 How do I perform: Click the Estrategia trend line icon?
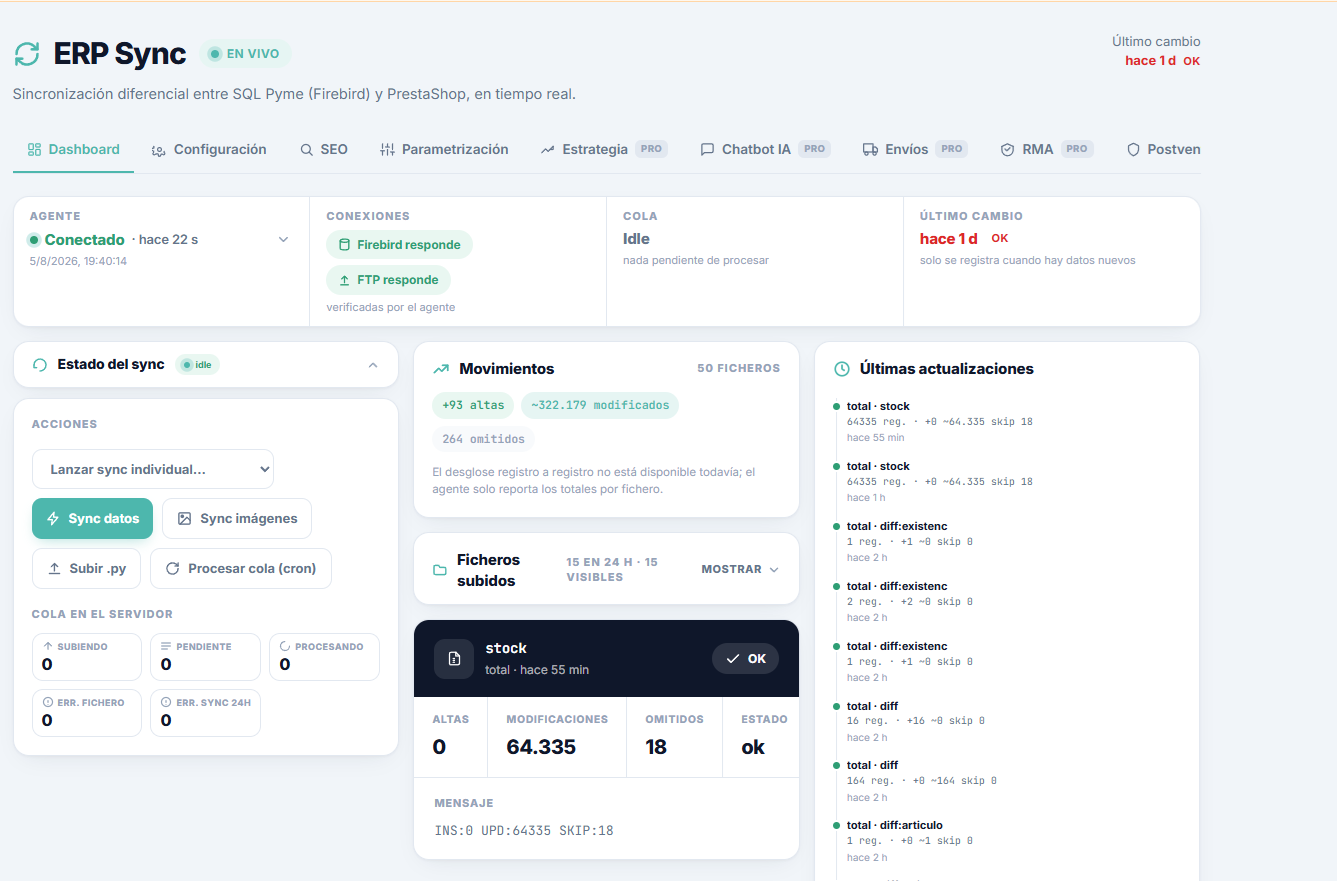pyautogui.click(x=547, y=150)
